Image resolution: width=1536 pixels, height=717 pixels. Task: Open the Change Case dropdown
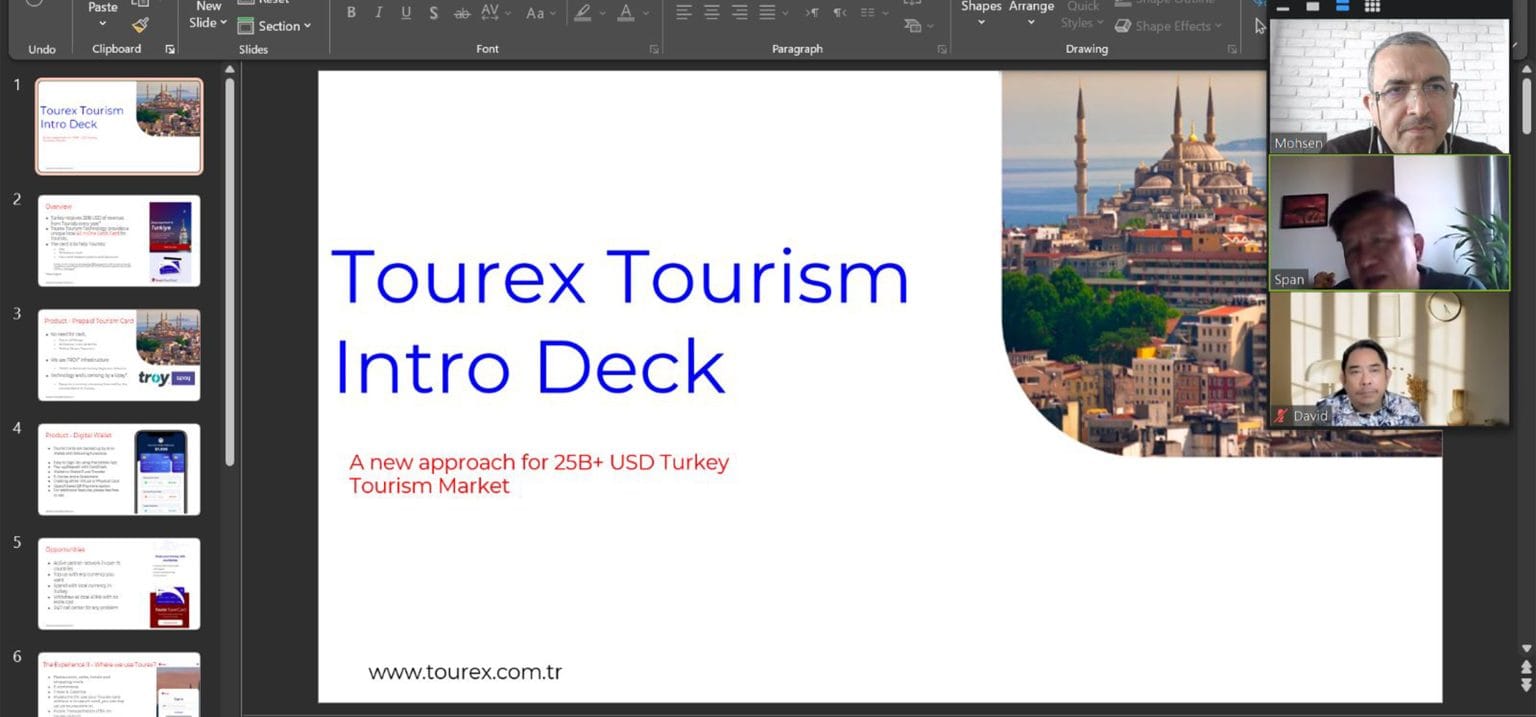click(x=540, y=13)
